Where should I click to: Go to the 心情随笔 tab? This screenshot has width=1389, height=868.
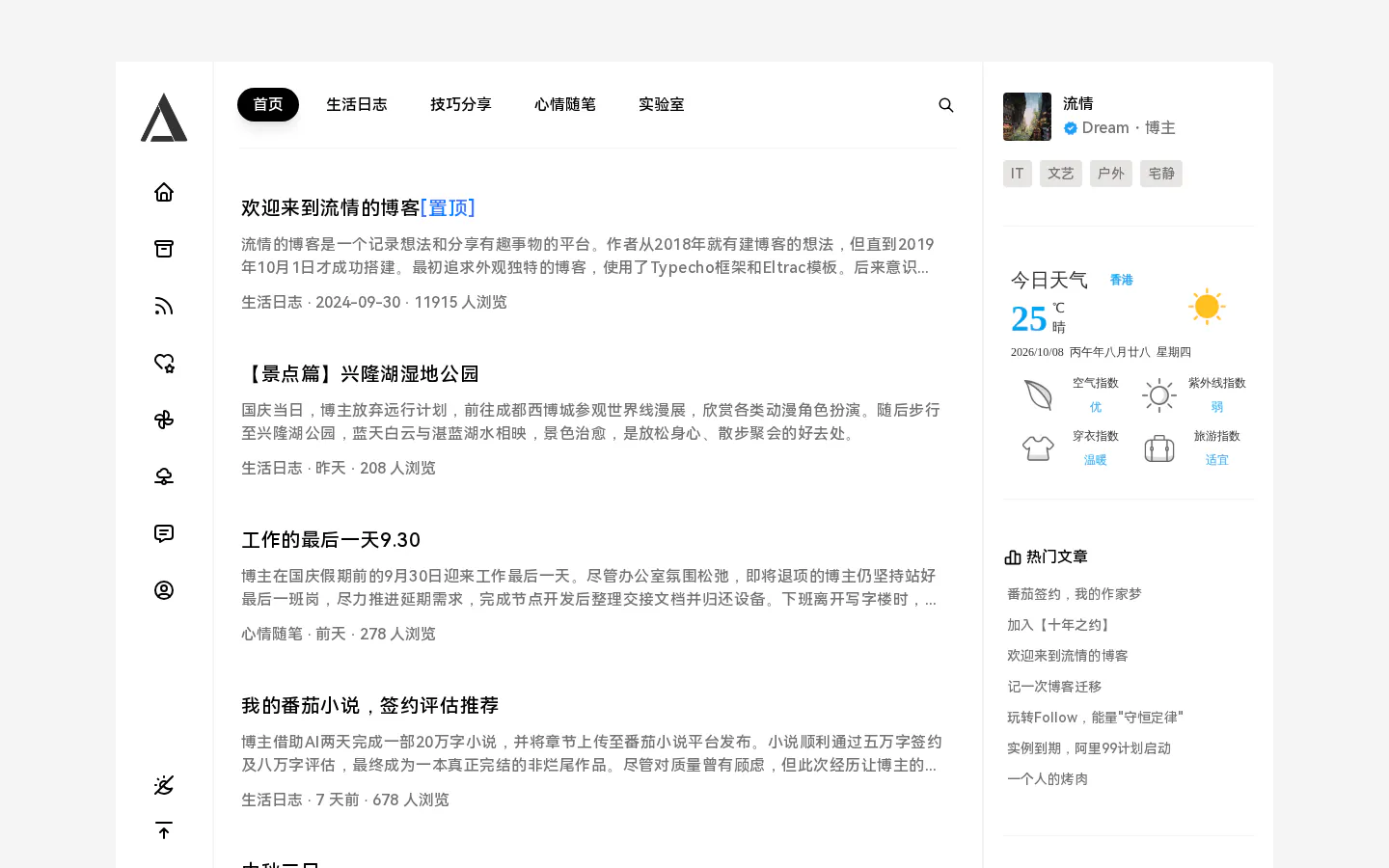pos(565,104)
